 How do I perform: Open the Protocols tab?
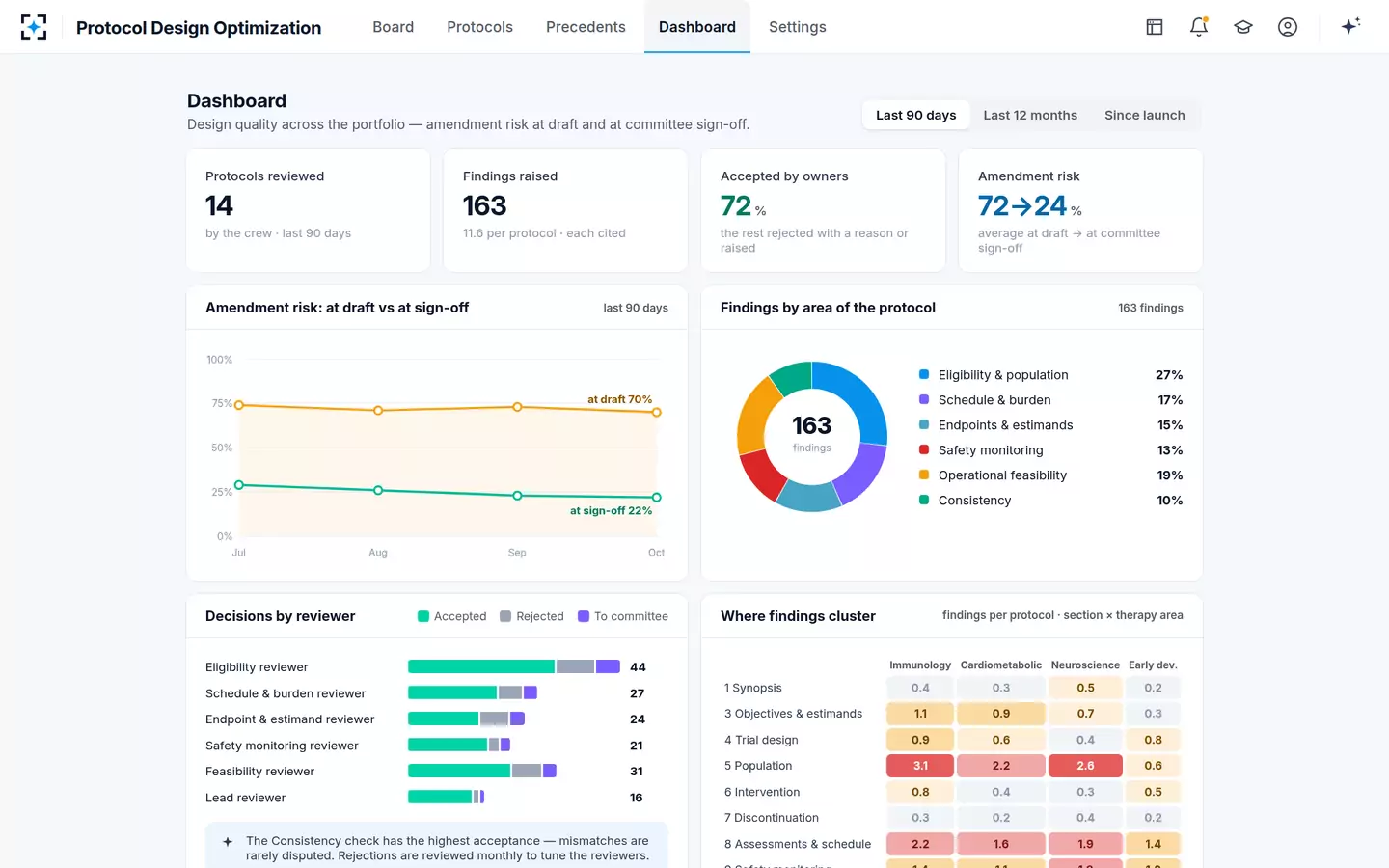(x=479, y=27)
